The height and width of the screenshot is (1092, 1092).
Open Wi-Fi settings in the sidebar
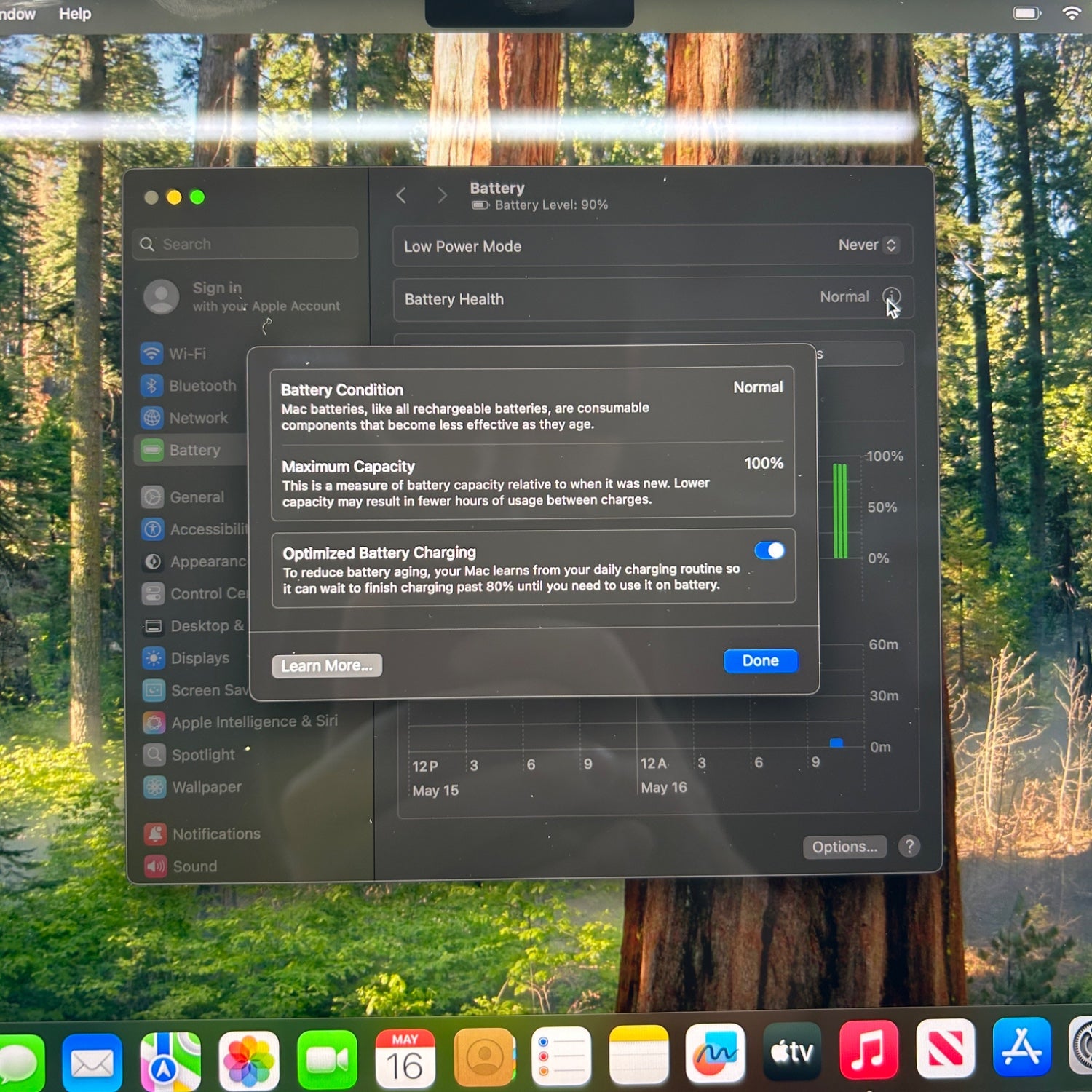189,354
